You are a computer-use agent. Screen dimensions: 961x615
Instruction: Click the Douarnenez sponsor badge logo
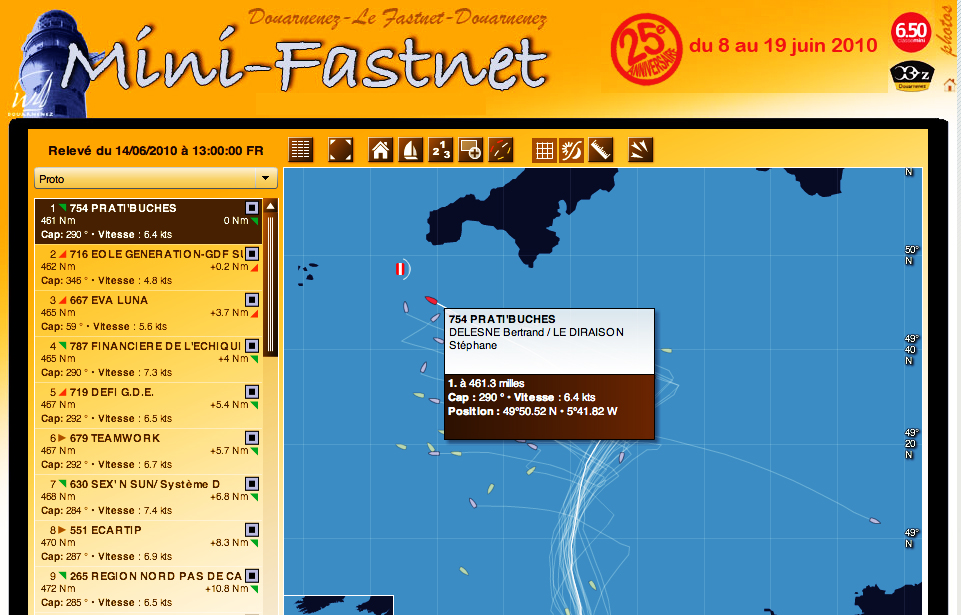pos(912,76)
